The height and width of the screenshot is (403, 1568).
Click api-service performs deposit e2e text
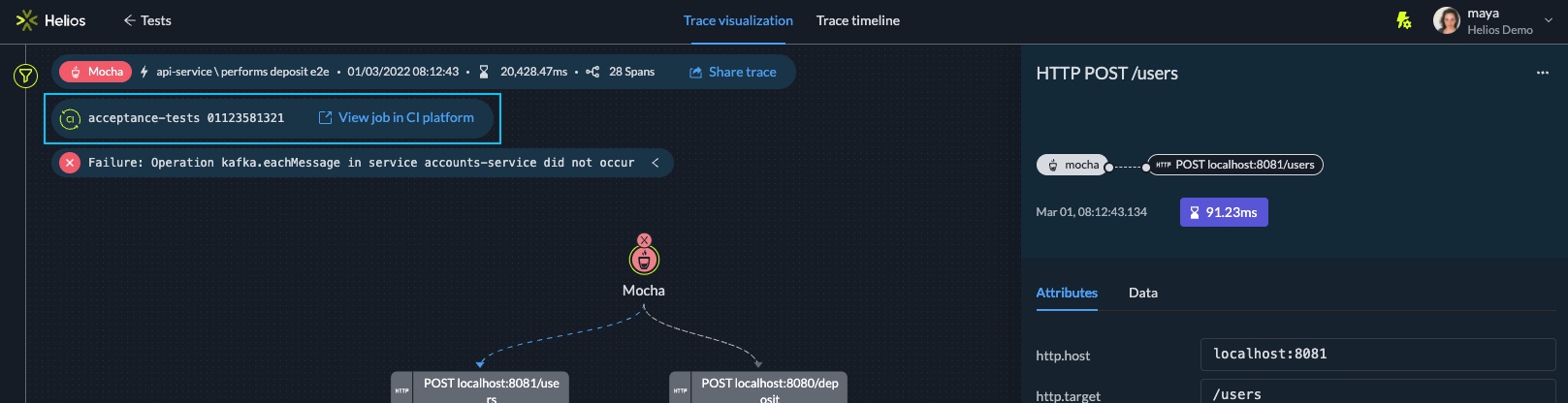pyautogui.click(x=242, y=72)
